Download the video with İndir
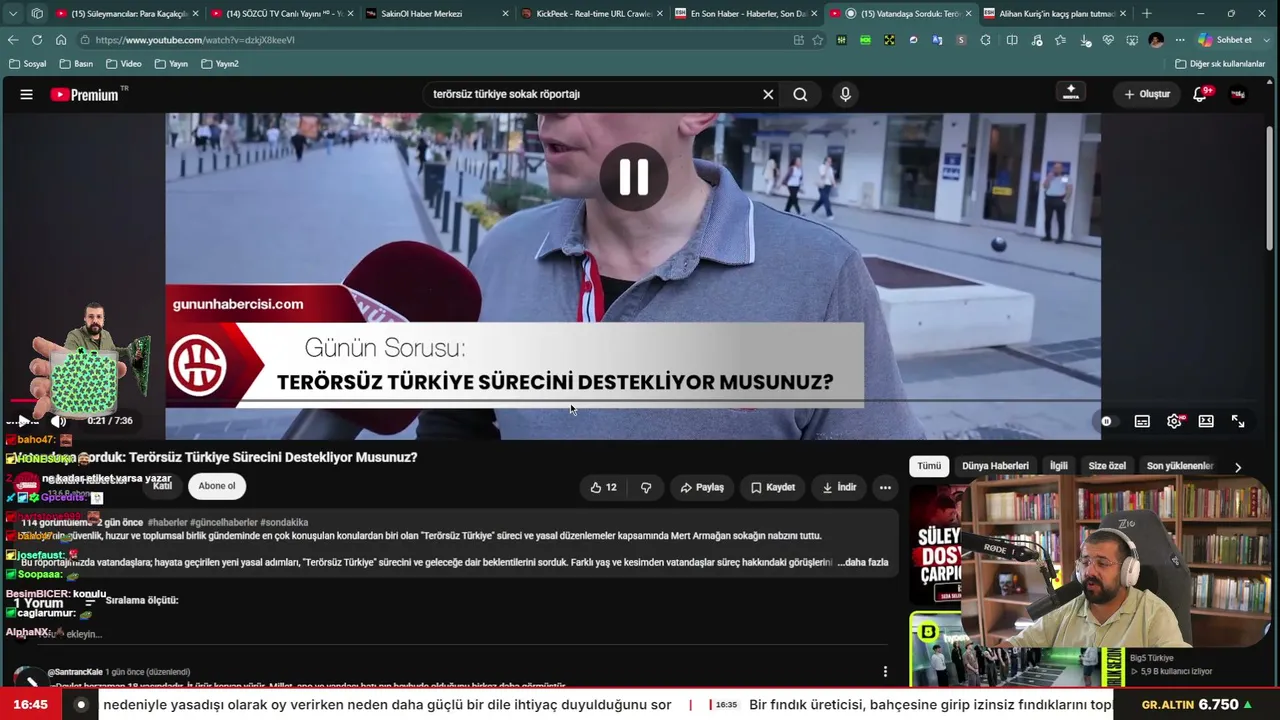This screenshot has height=720, width=1280. click(x=839, y=487)
